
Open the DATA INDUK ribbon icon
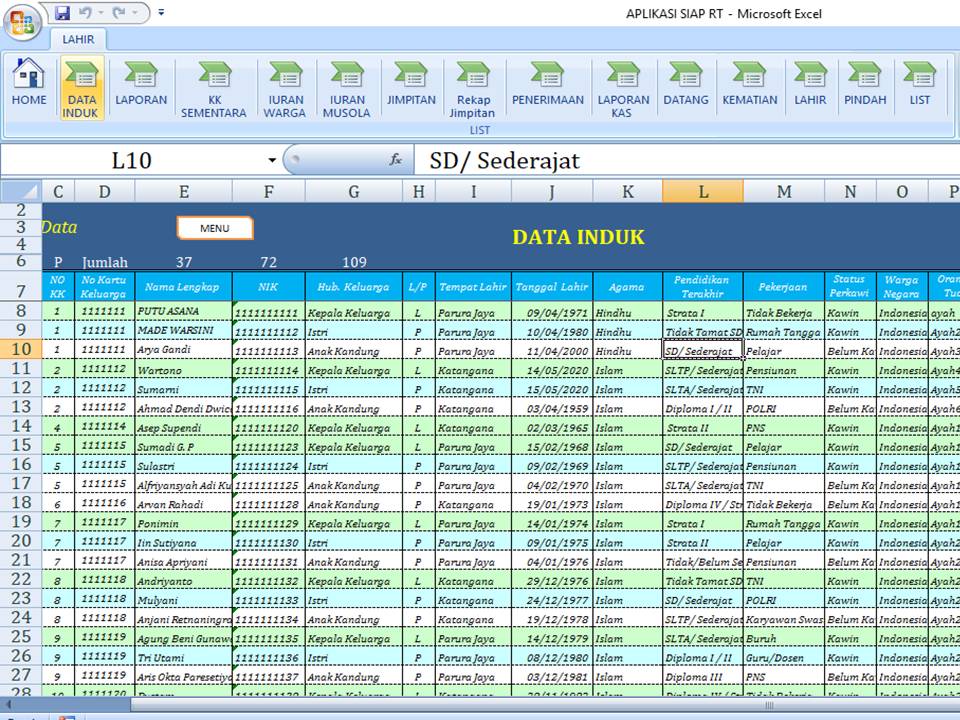tap(81, 88)
